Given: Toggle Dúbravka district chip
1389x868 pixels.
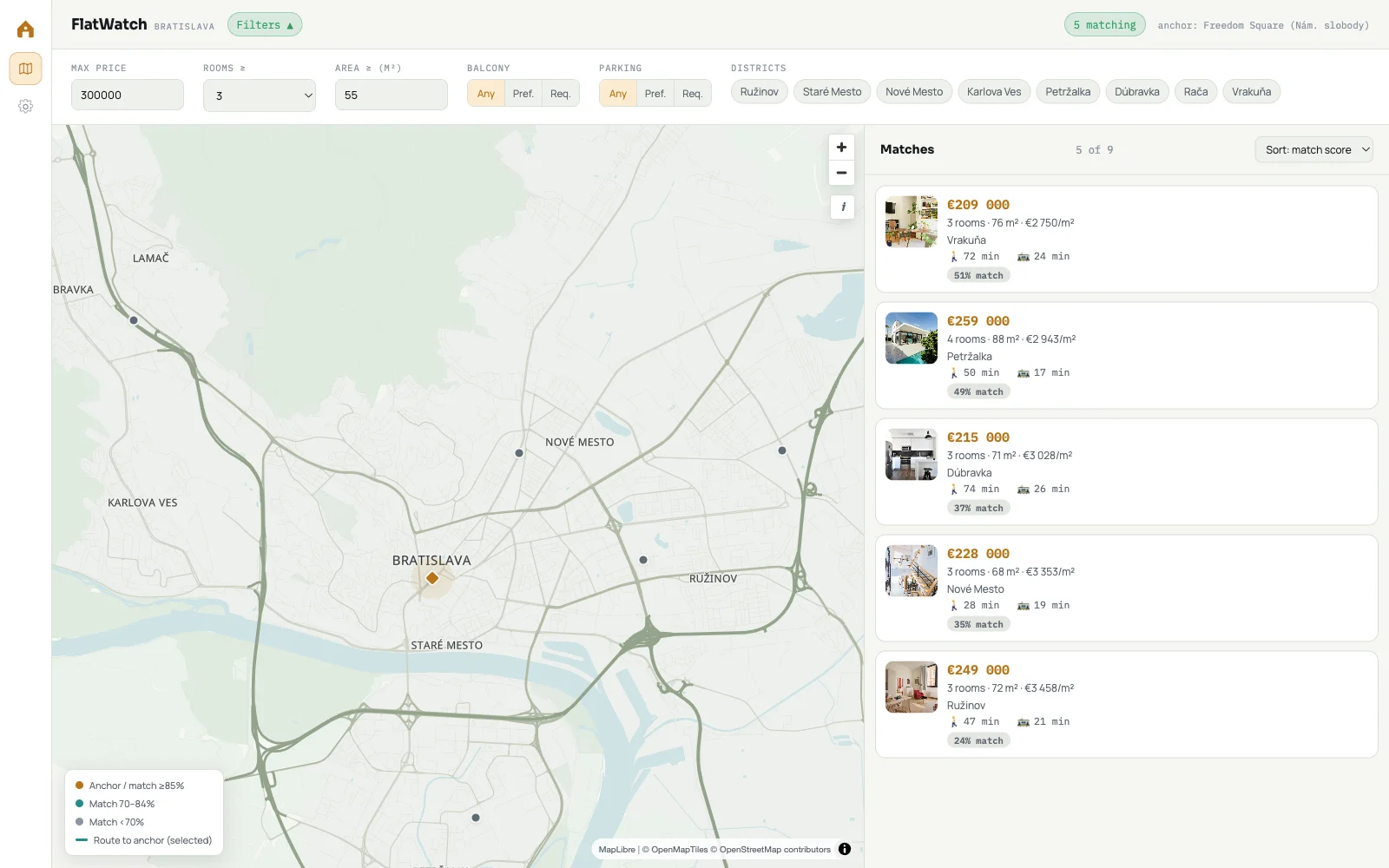Looking at the screenshot, I should (1137, 92).
